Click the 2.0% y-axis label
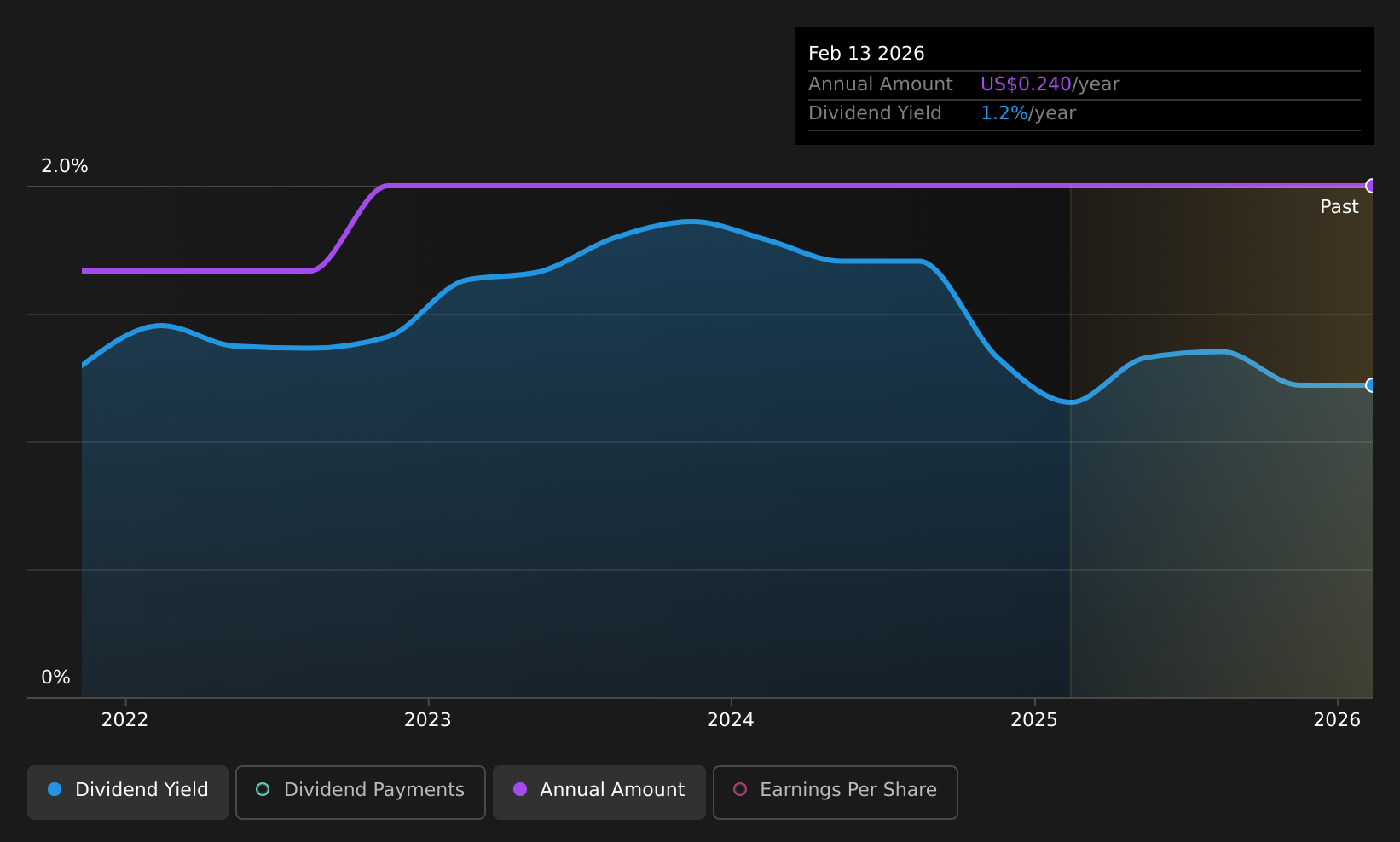 [x=65, y=166]
